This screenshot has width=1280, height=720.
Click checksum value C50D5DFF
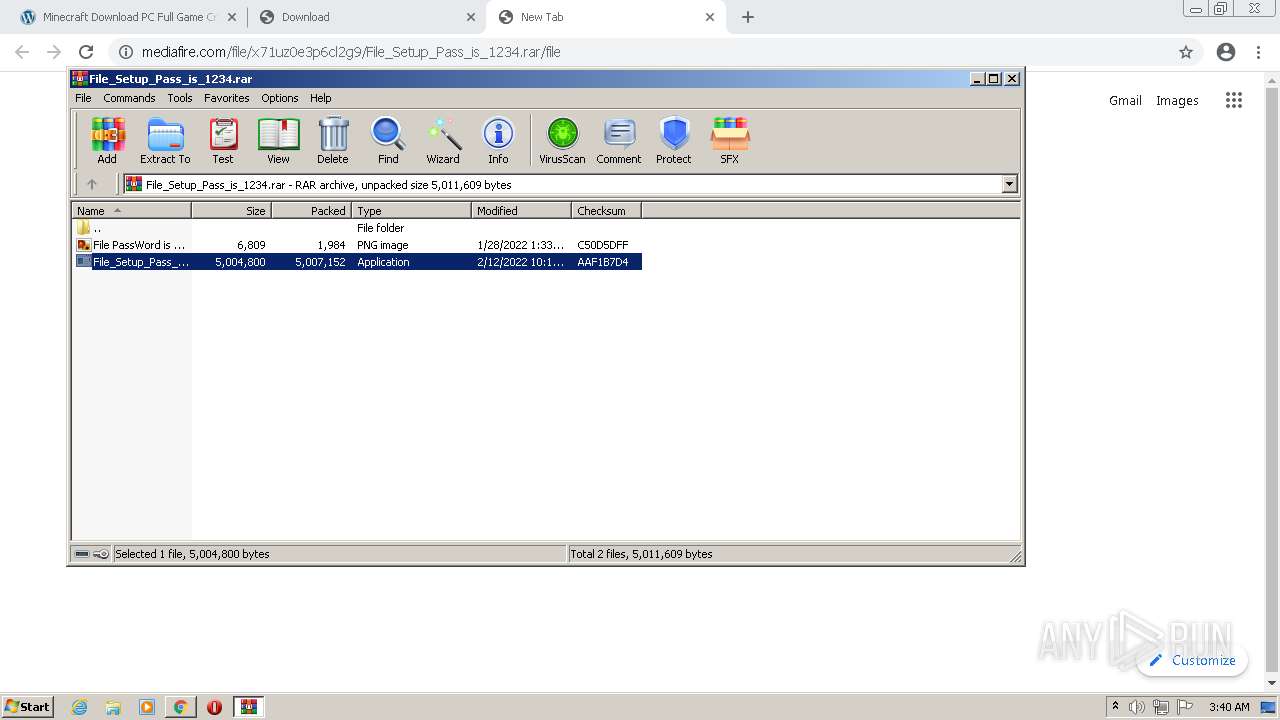[603, 245]
